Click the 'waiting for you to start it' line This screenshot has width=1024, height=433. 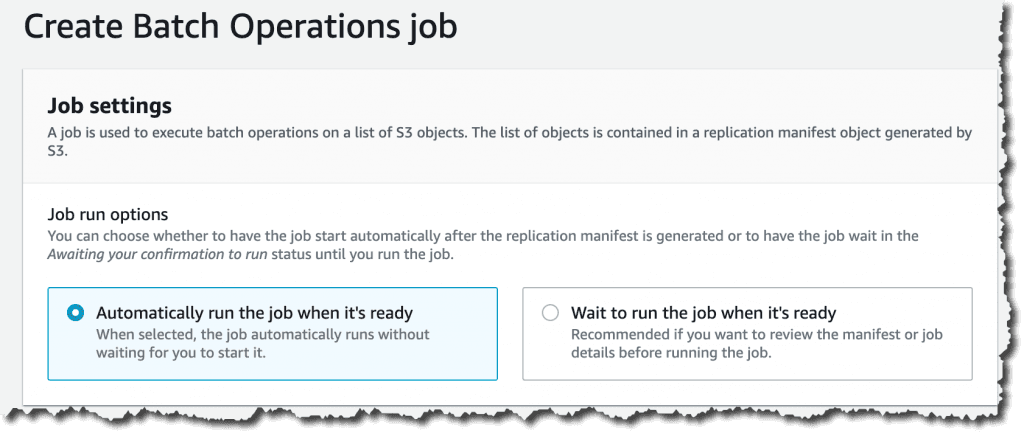[x=182, y=353]
